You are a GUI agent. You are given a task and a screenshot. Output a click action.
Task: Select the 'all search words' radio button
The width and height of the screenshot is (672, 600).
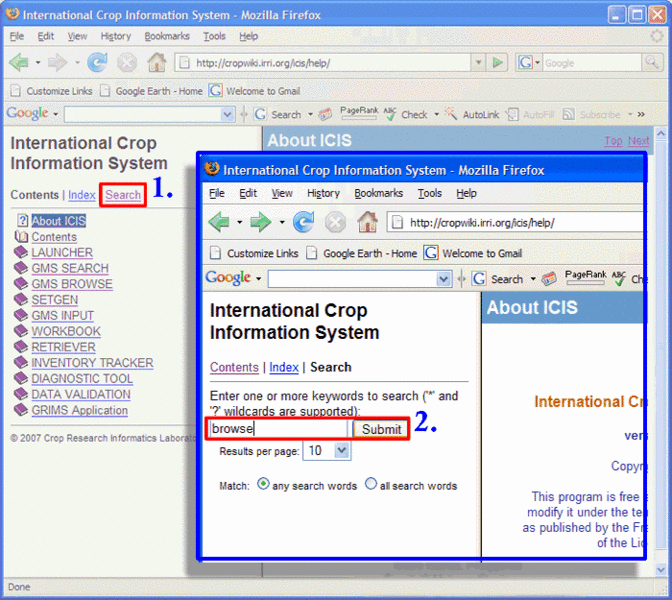click(371, 484)
